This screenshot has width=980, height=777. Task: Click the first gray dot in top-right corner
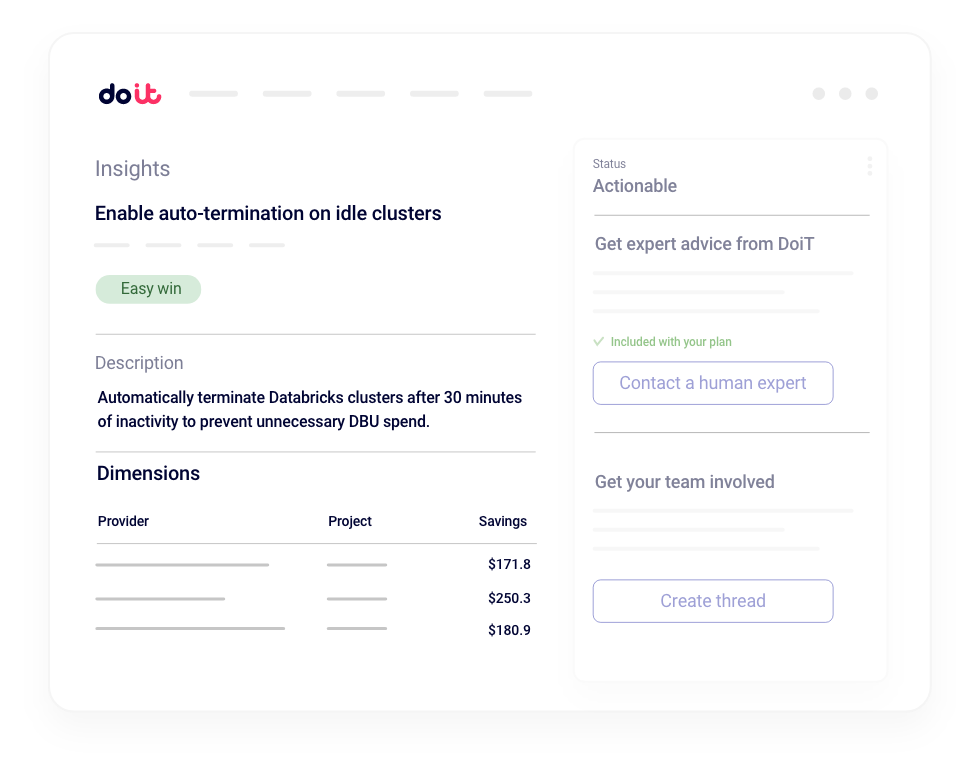pos(819,94)
